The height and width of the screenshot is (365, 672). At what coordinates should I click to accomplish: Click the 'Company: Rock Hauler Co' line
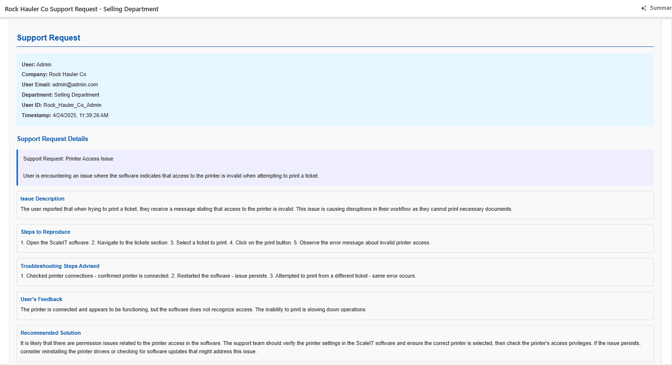tap(54, 75)
